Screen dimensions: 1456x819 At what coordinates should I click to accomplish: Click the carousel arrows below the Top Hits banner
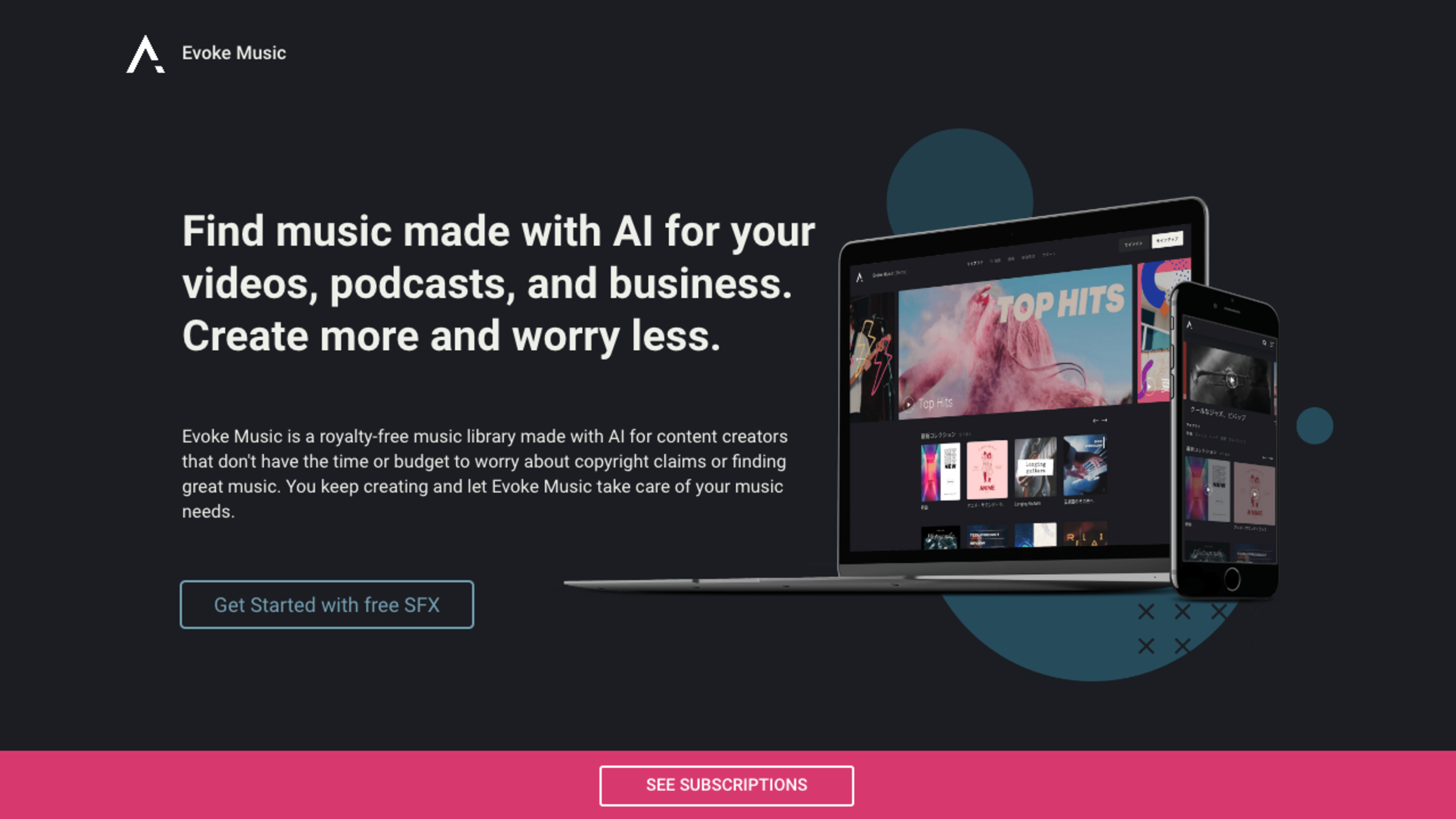[x=1100, y=420]
